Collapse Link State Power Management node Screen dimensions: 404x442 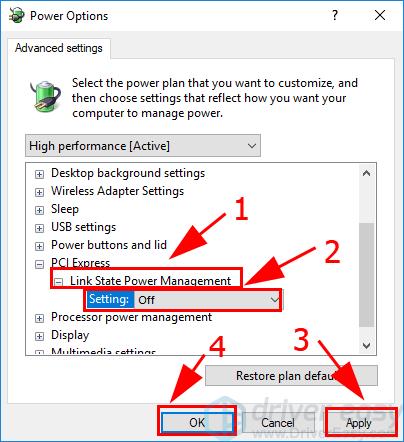pos(59,282)
